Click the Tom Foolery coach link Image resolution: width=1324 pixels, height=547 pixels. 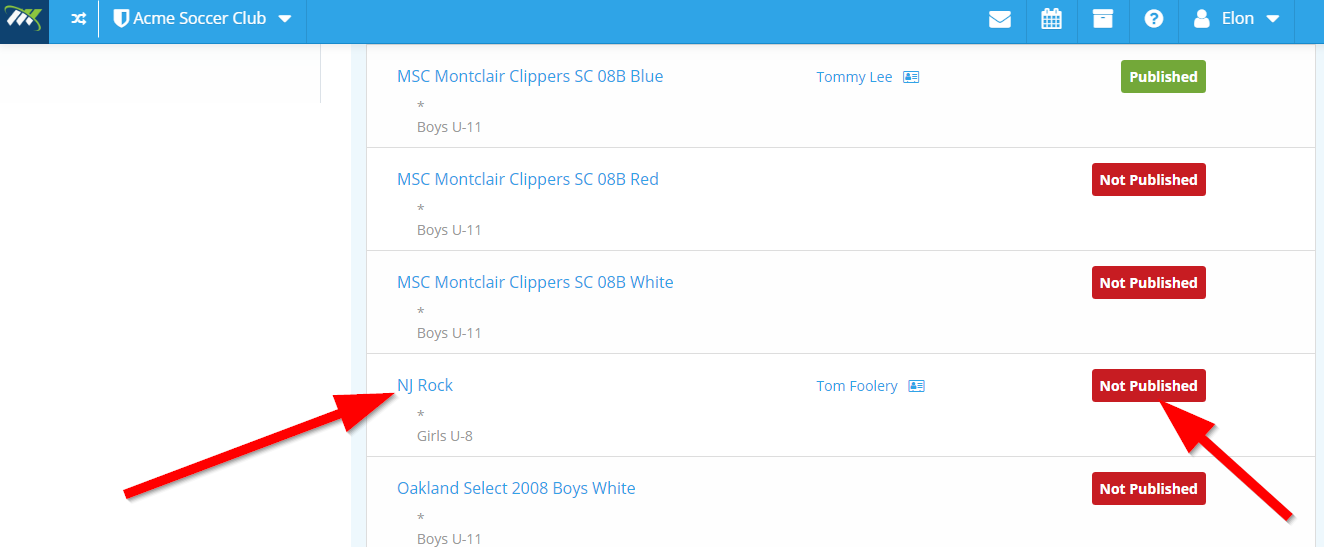click(857, 386)
